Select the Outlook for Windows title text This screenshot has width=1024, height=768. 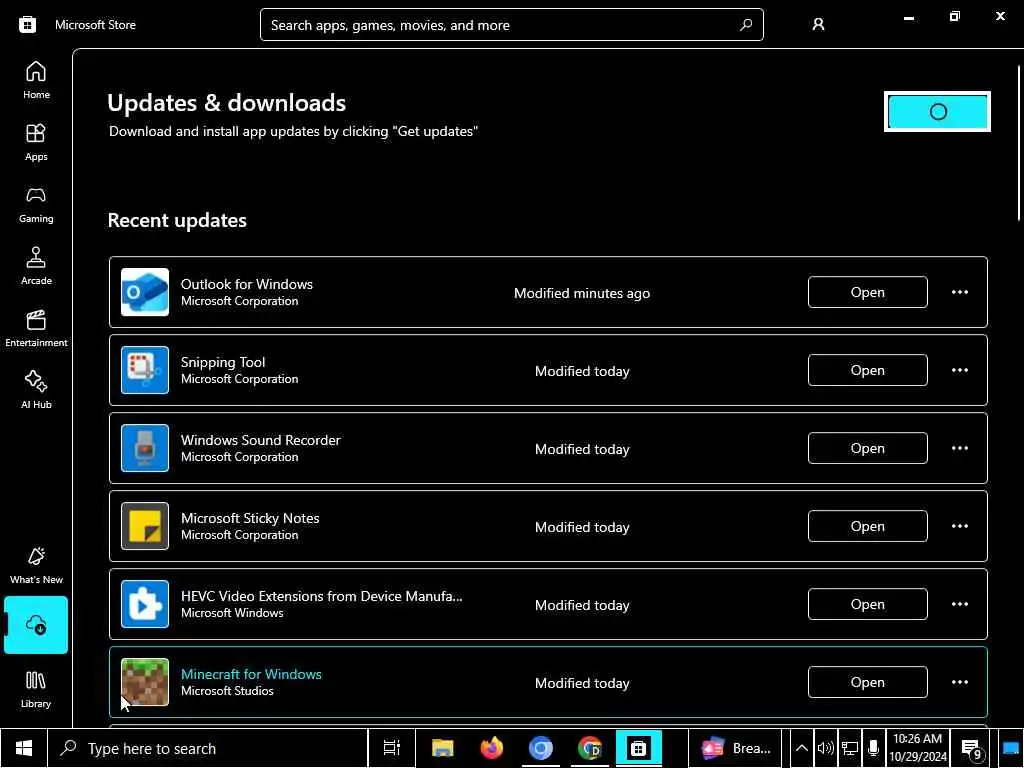pos(247,284)
